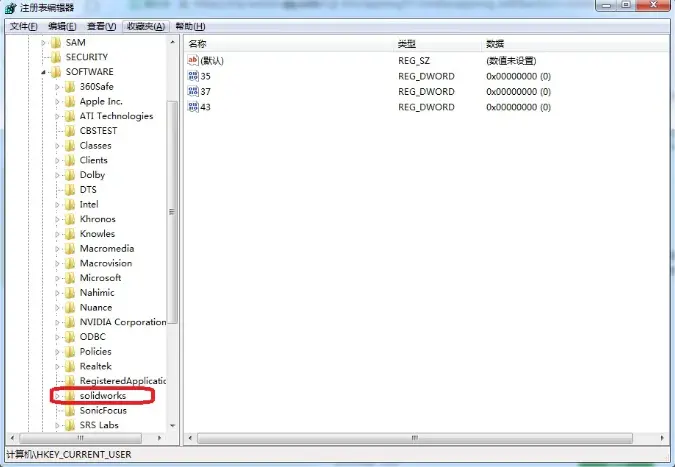Click the status bar path 计算机\HKEY_CURRENT_USER
Screen dimensions: 675x467
(x=69, y=455)
